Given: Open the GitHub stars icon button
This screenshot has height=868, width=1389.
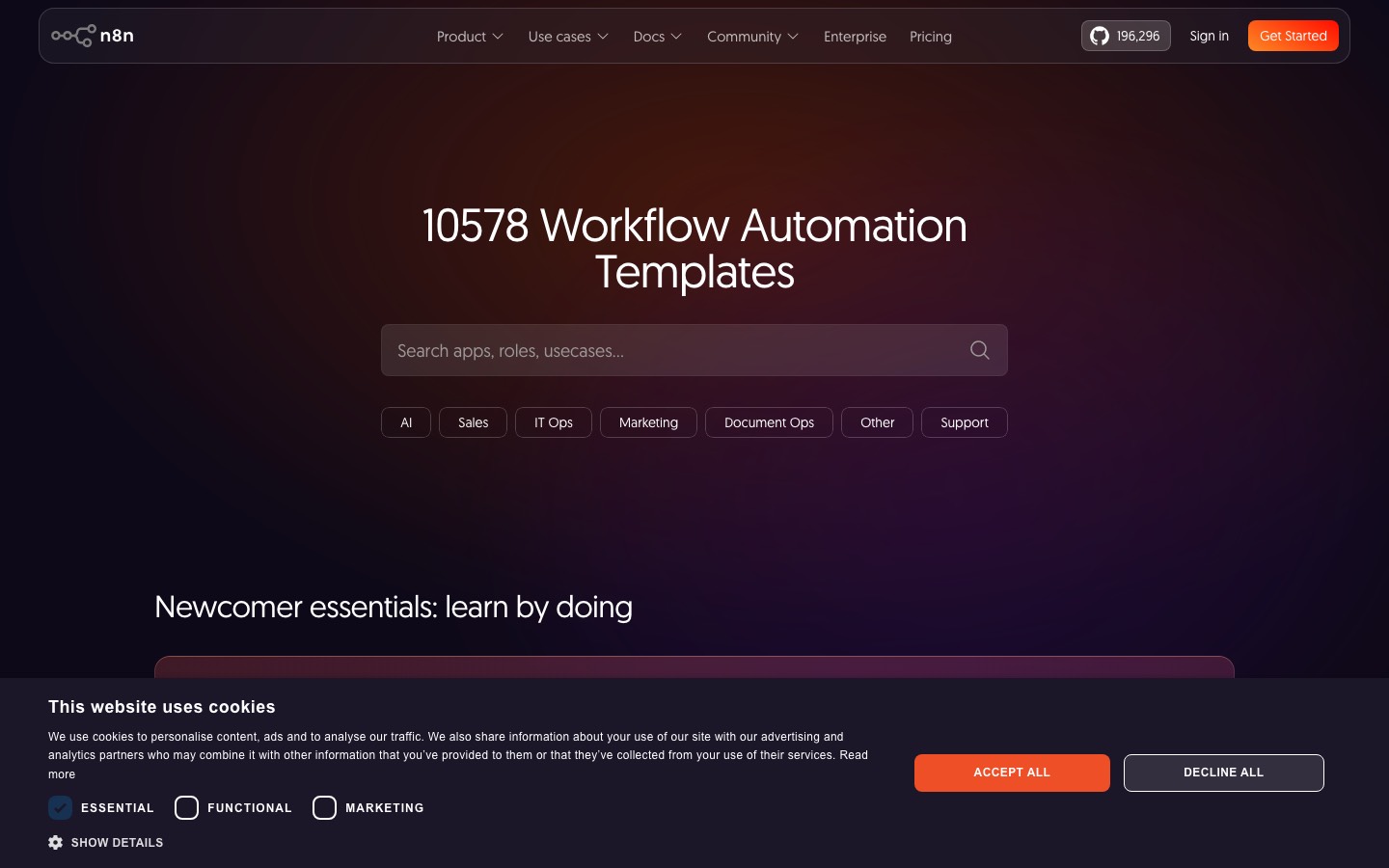Looking at the screenshot, I should click(x=1126, y=36).
